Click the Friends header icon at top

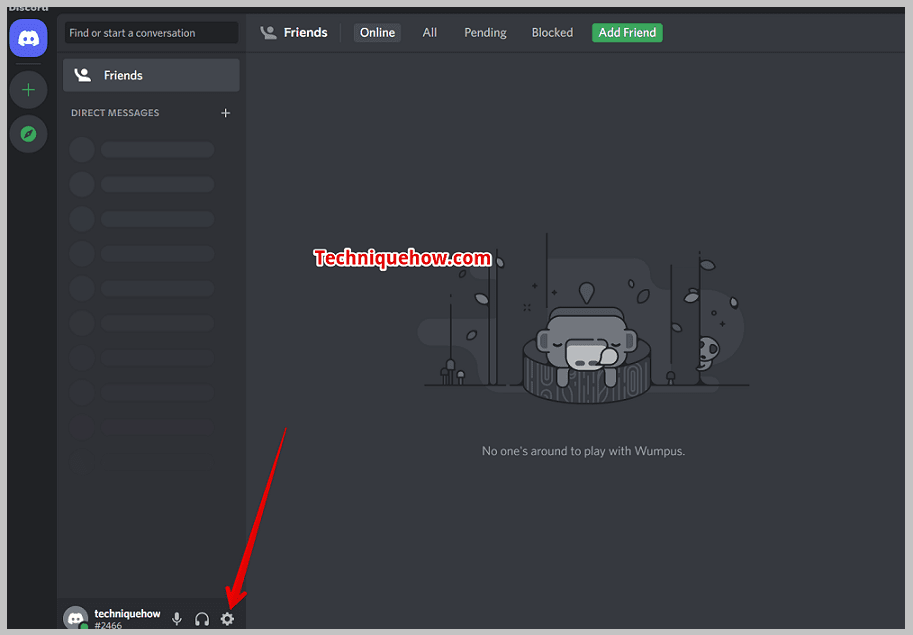click(x=268, y=33)
